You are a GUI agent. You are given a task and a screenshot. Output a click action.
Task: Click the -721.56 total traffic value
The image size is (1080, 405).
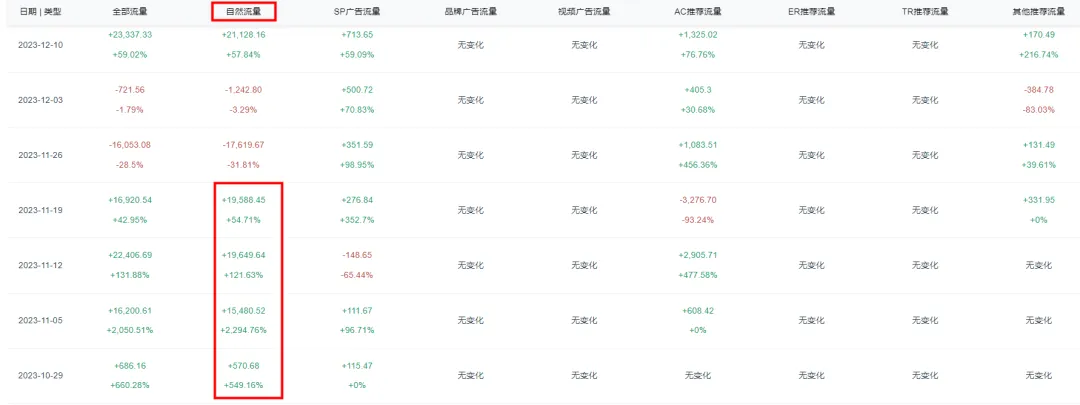tap(130, 90)
